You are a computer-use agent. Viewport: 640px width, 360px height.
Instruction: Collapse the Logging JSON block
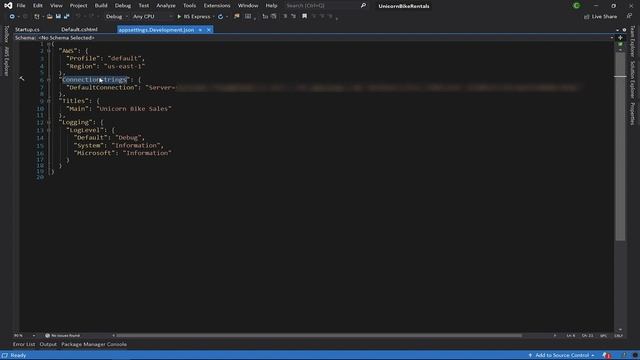[x=49, y=122]
